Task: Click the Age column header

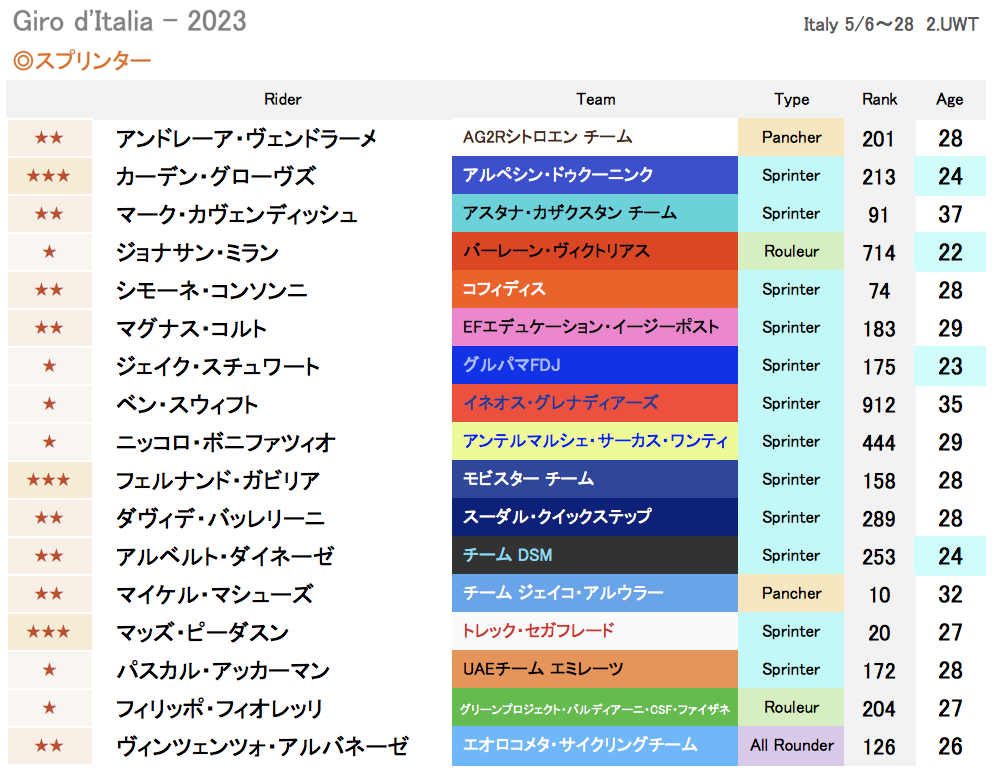Action: click(x=950, y=100)
